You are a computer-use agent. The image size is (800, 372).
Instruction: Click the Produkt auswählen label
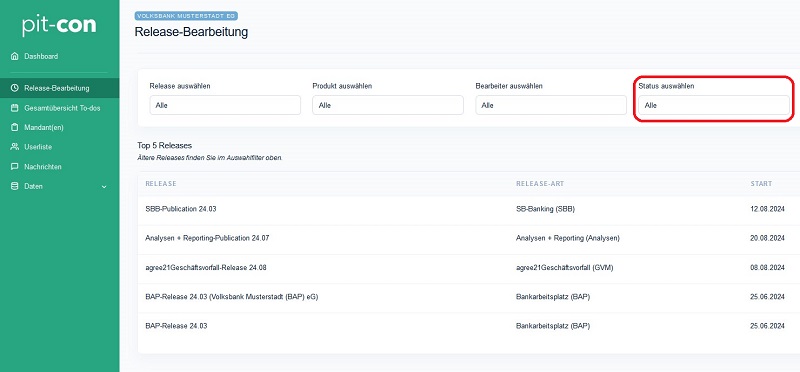point(342,86)
